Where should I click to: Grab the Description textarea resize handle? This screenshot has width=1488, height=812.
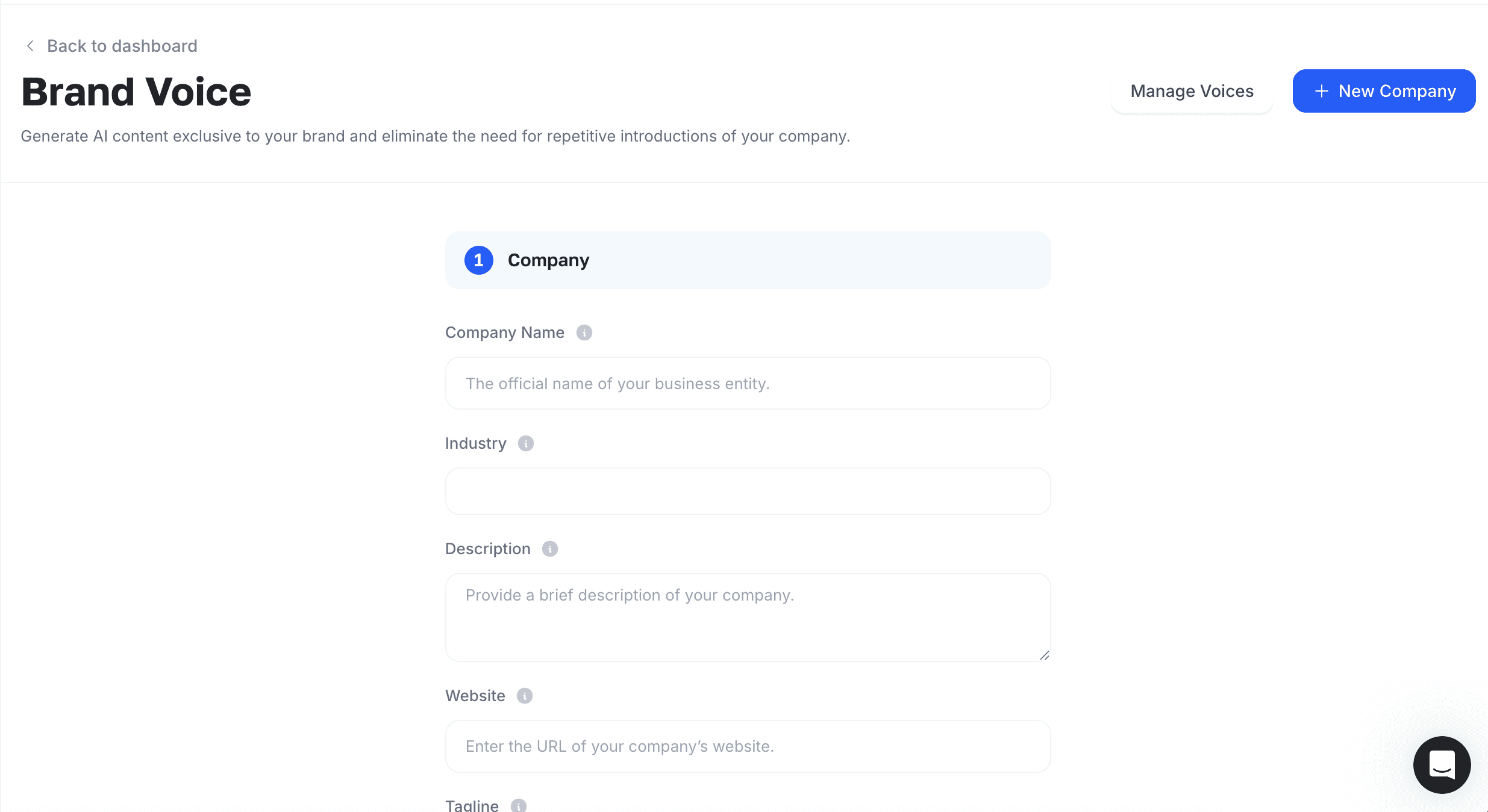tap(1044, 655)
